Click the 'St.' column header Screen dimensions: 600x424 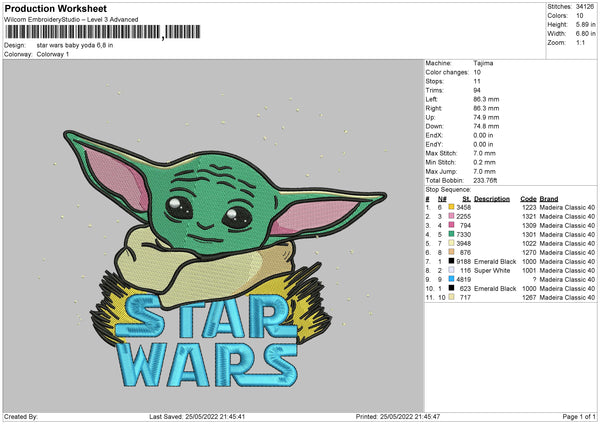click(x=466, y=199)
